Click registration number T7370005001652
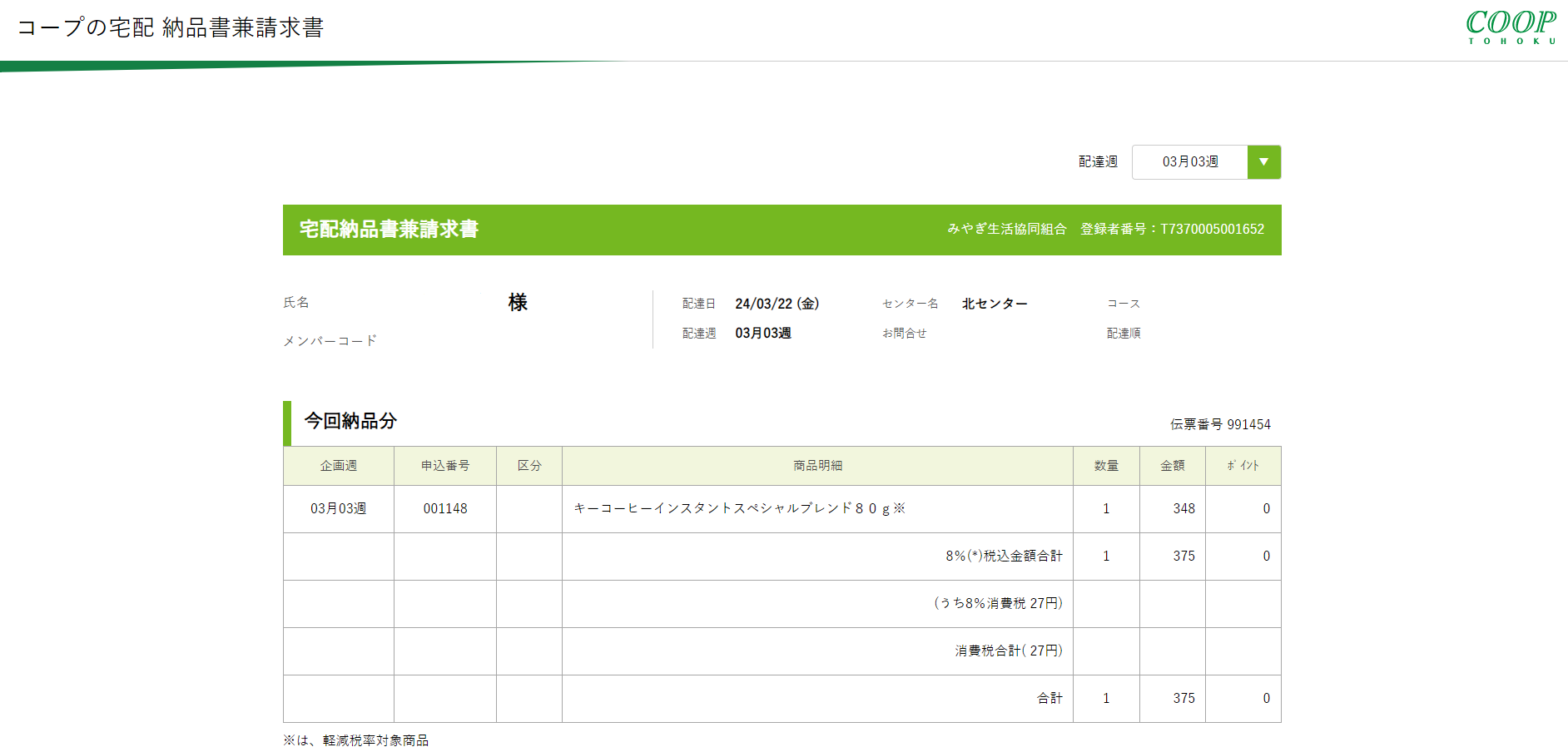The height and width of the screenshot is (752, 1568). [x=1212, y=230]
